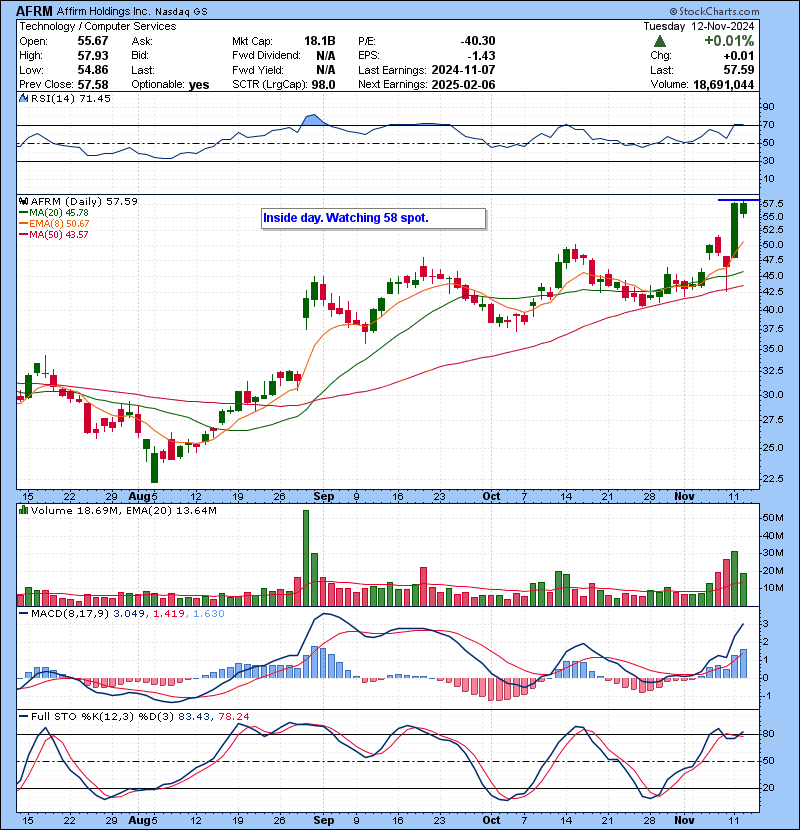Click the header Volume value 18,691,044
Viewport: 800px width, 830px height.
(723, 85)
